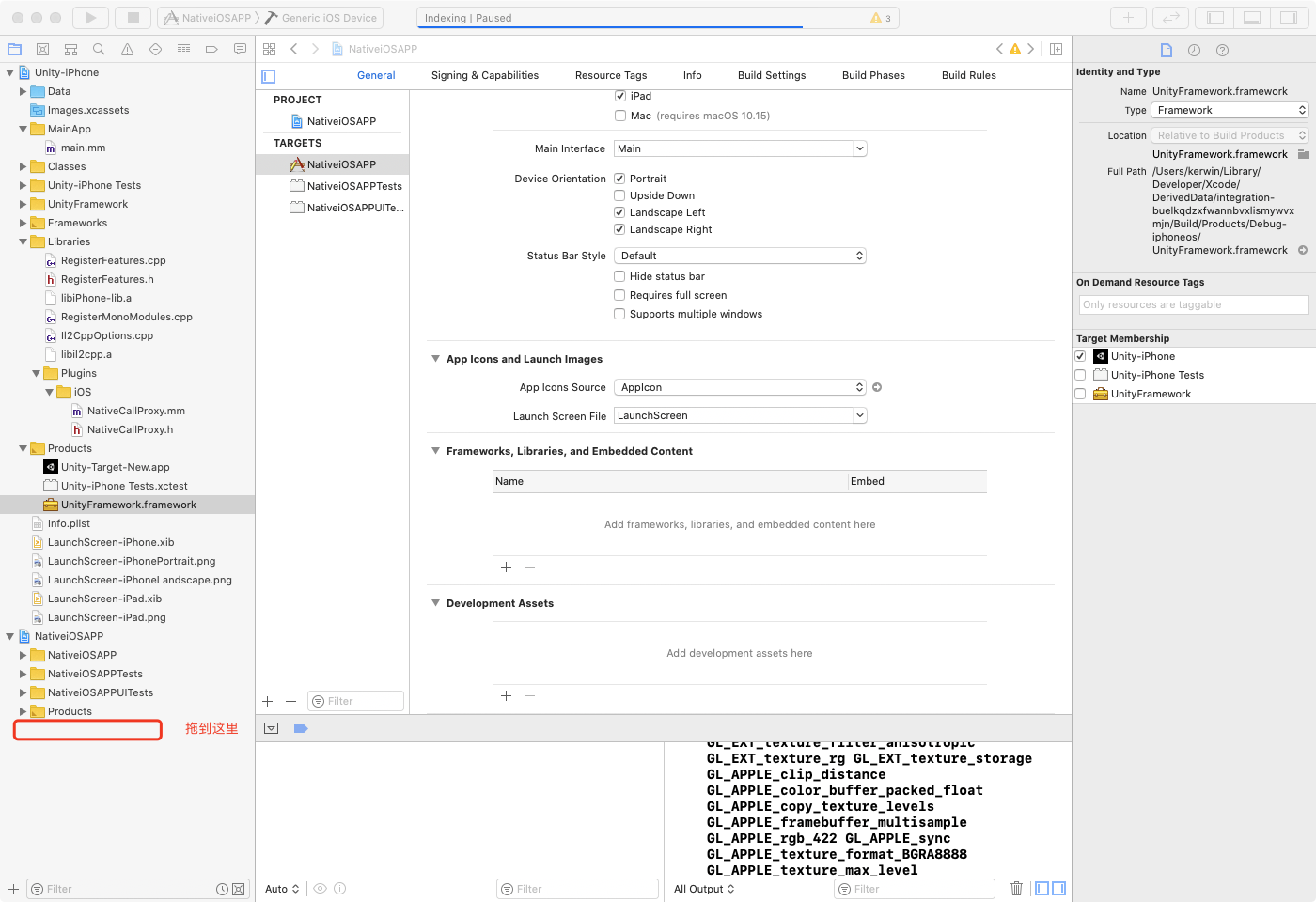Toggle the navigator panel visibility
1316x902 pixels.
pyautogui.click(x=1215, y=18)
